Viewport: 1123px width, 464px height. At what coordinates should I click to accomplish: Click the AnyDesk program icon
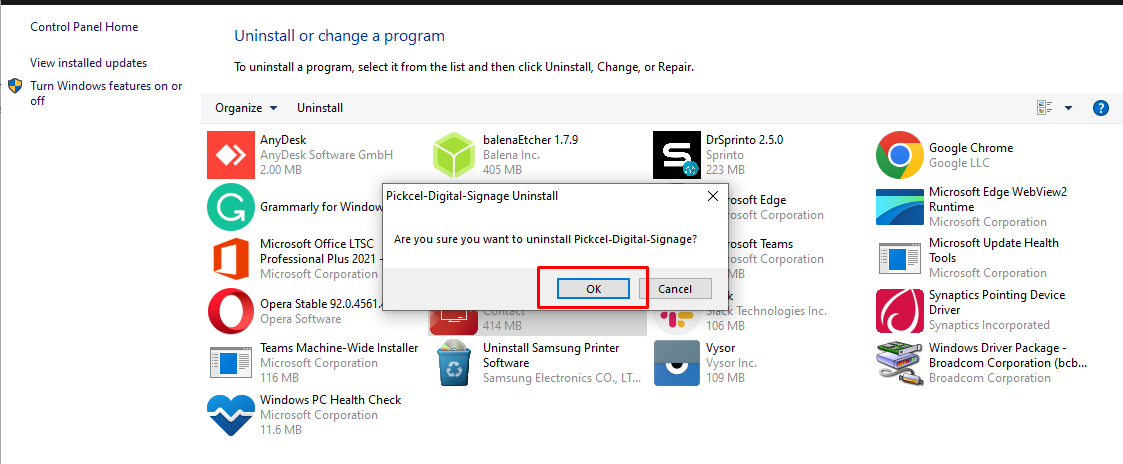pos(231,155)
